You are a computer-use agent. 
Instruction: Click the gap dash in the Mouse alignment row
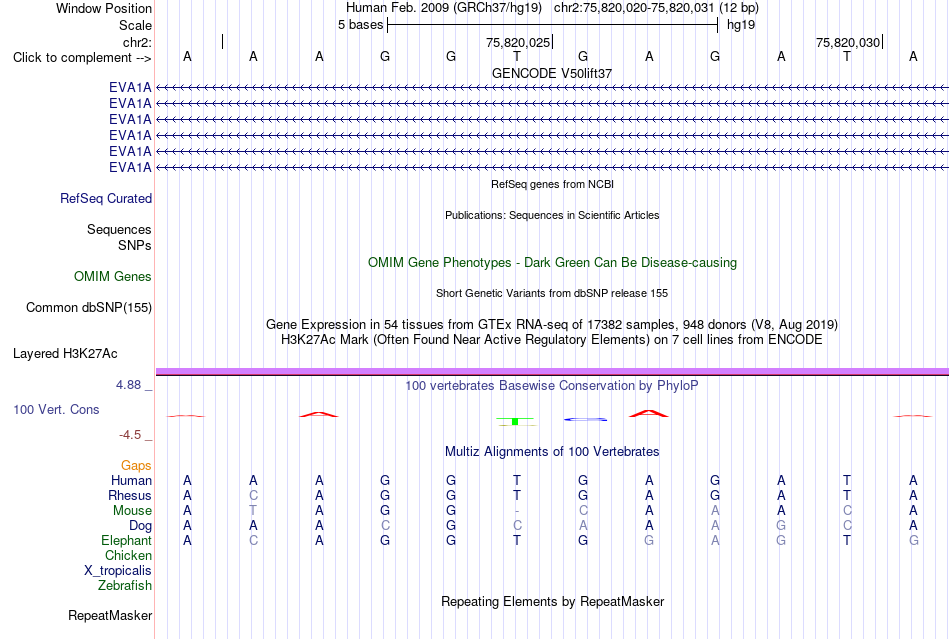click(x=517, y=511)
